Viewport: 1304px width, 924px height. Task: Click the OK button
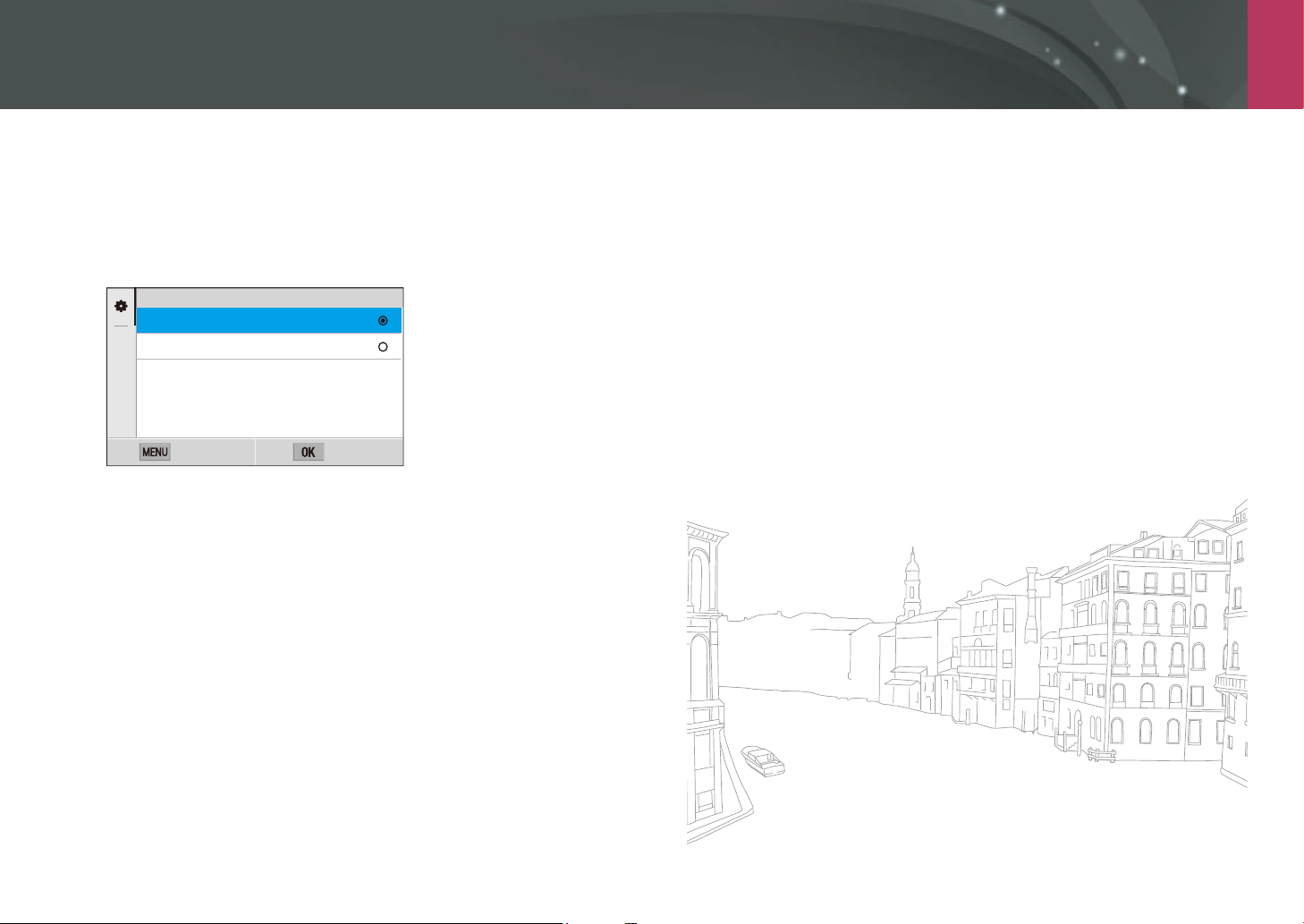coord(309,452)
